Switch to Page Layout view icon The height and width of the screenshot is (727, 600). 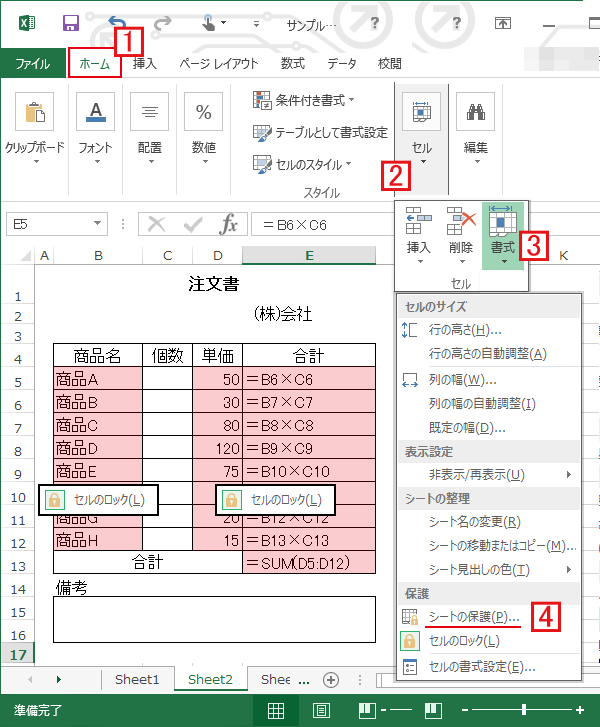321,710
